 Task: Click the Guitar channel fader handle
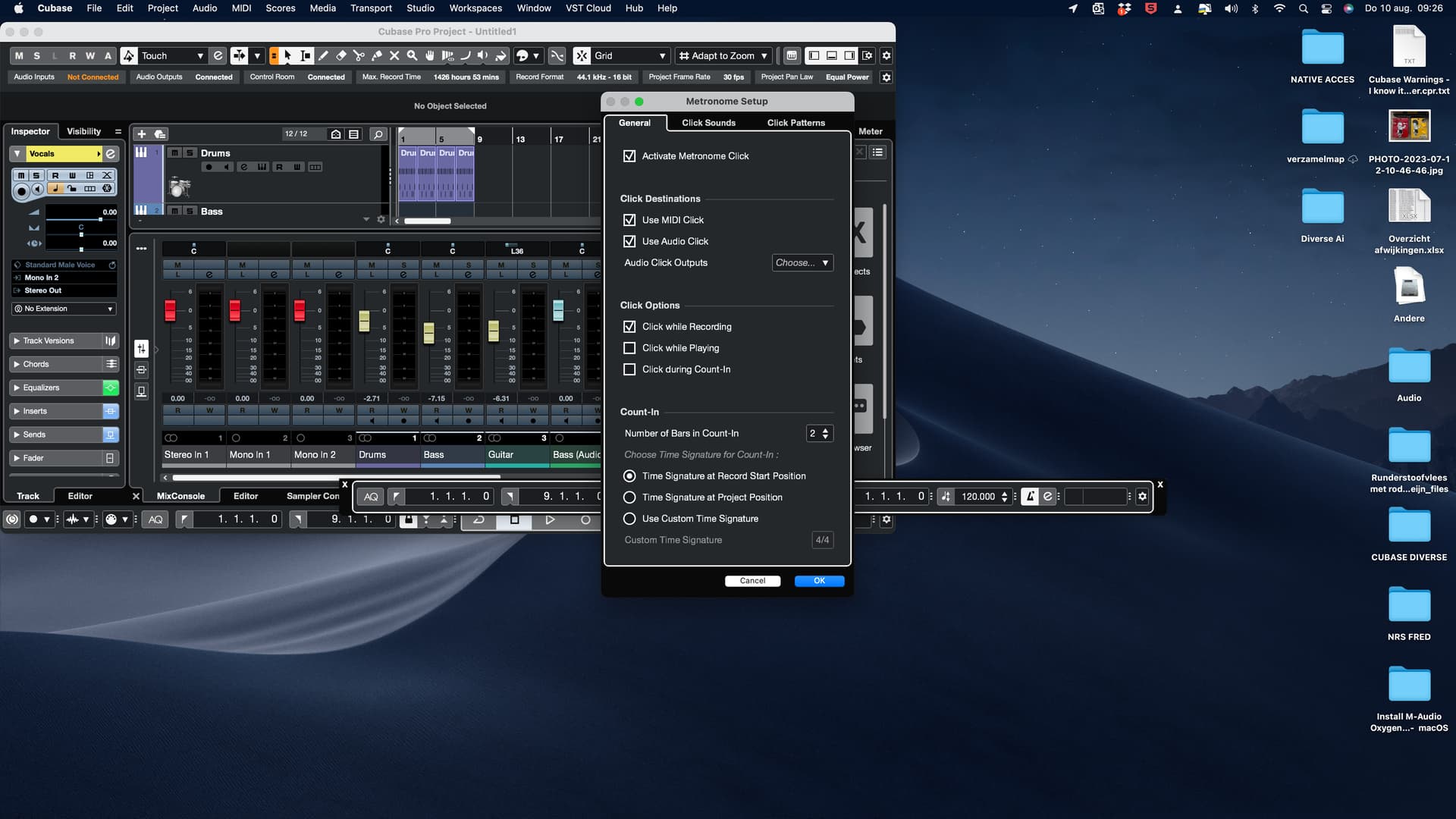[x=494, y=331]
